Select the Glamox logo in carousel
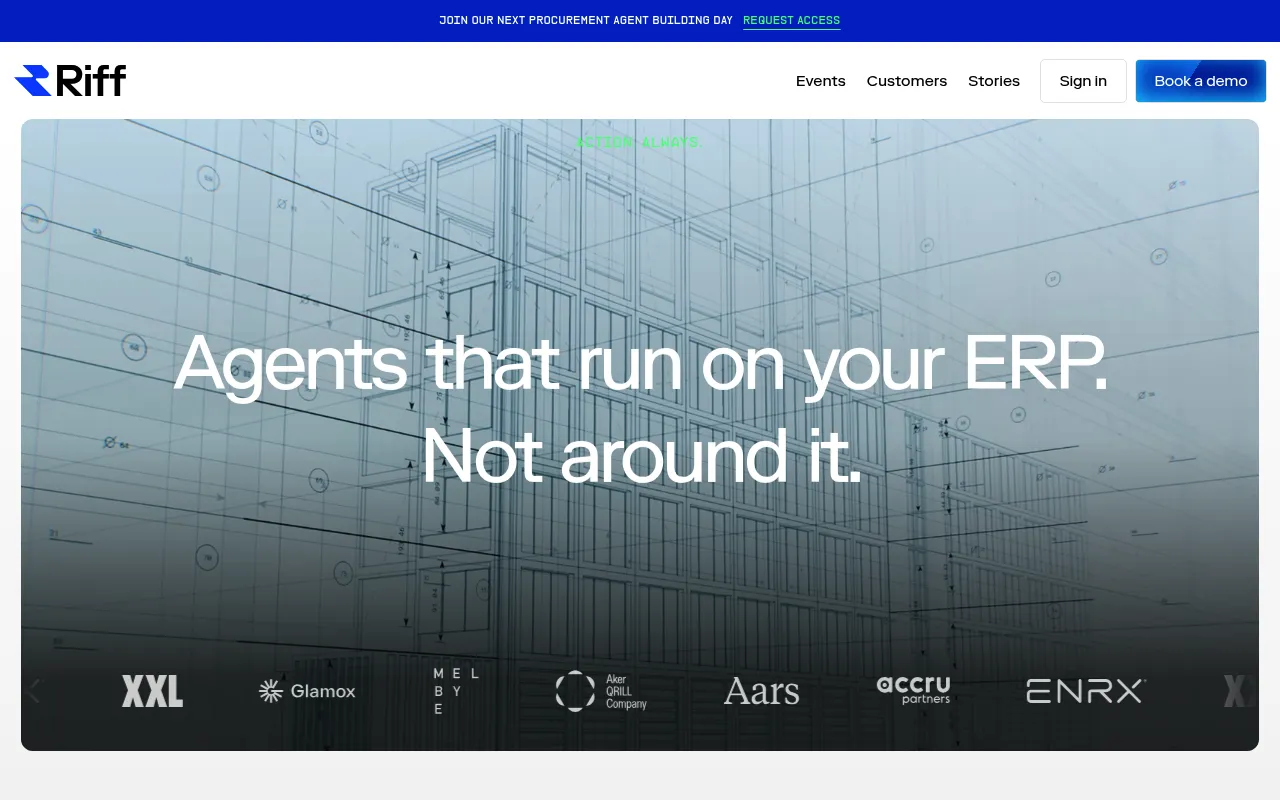Screen dimensions: 1280x800 click(x=307, y=691)
